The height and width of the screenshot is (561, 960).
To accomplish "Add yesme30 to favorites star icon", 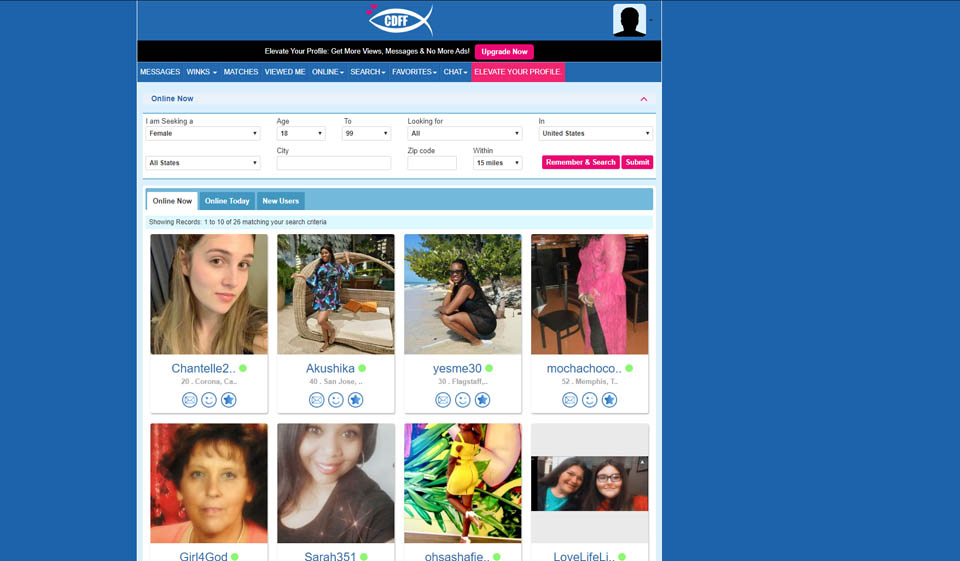I will tap(482, 400).
